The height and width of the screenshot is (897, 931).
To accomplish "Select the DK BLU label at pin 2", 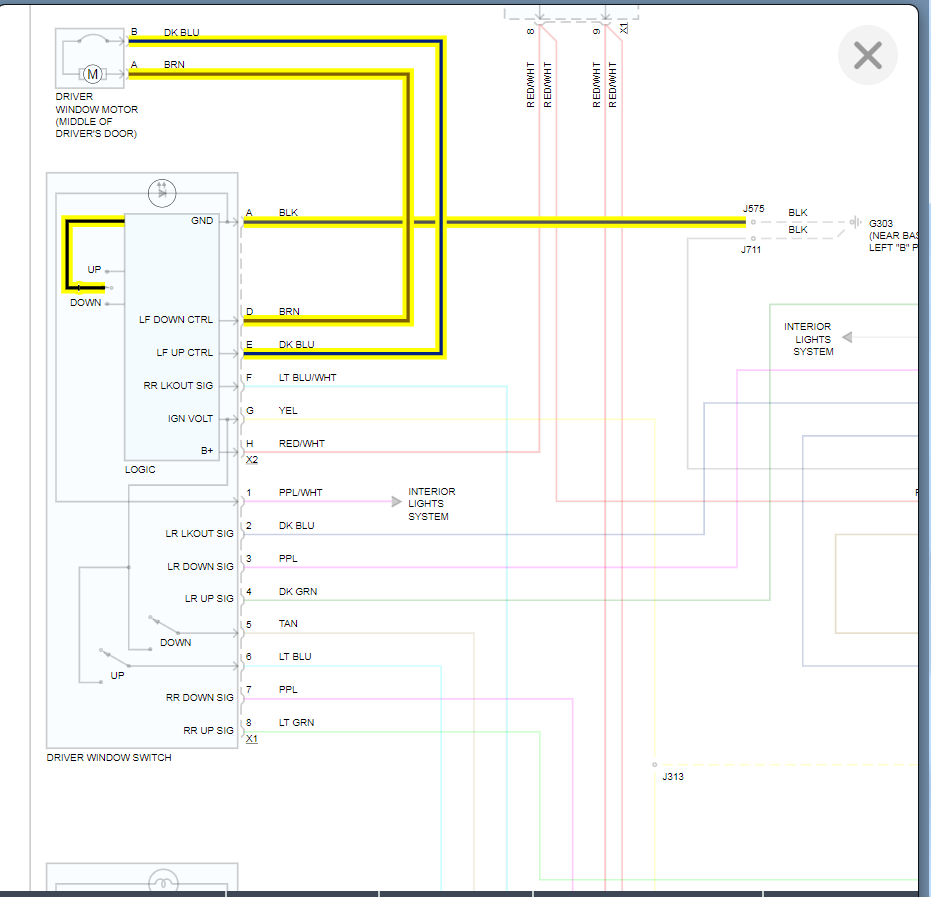I will point(296,526).
